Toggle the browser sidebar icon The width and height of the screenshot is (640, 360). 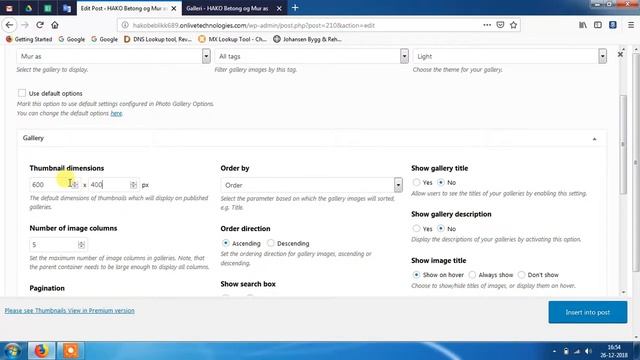598,25
